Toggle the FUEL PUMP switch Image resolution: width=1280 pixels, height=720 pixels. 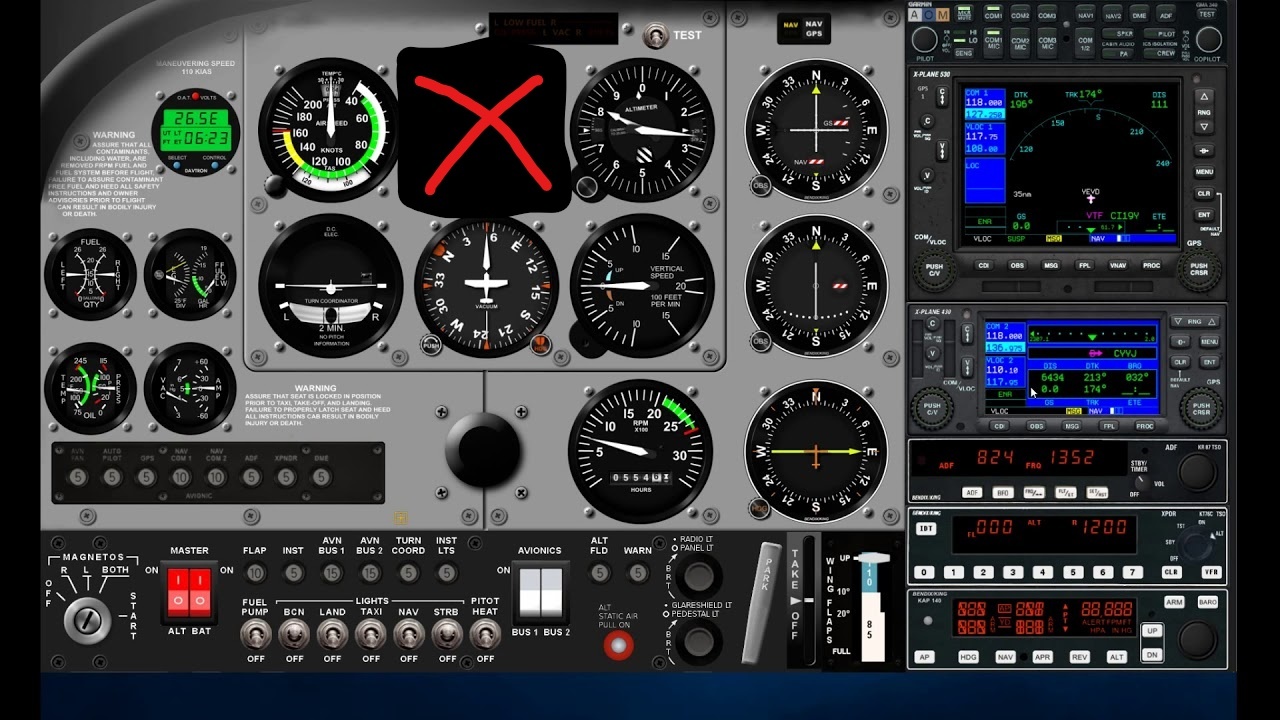coord(256,633)
